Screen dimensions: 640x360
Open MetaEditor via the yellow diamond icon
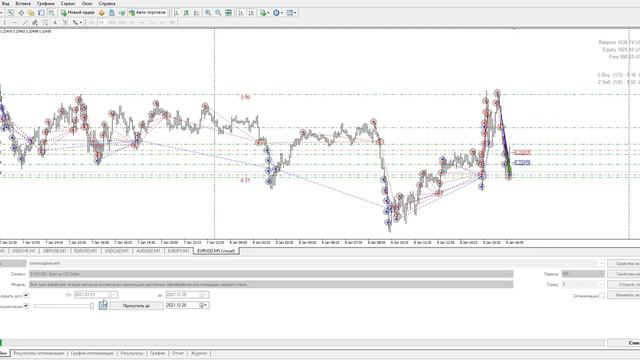(x=102, y=13)
